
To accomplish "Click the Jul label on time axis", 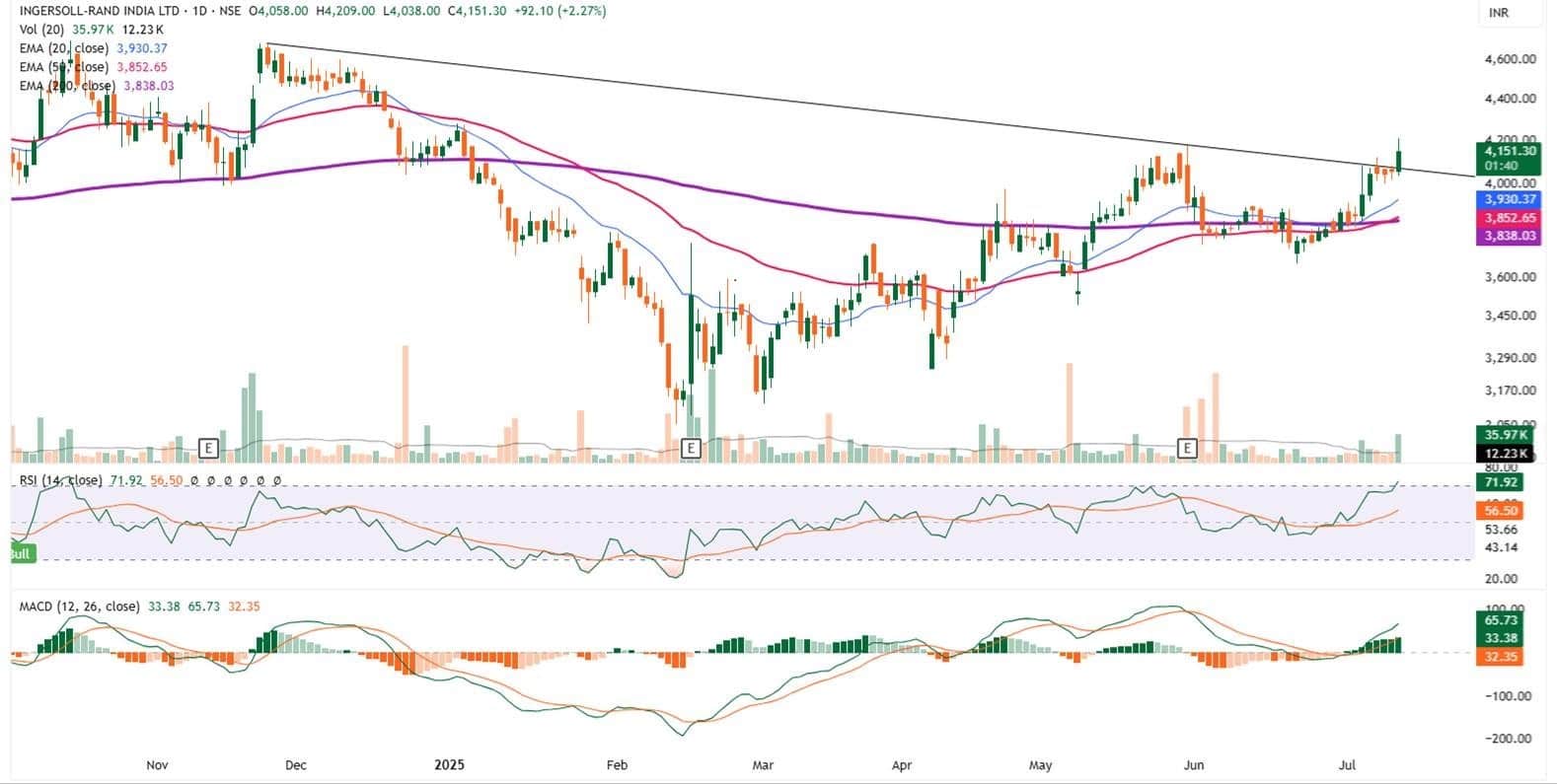I will pyautogui.click(x=1347, y=765).
